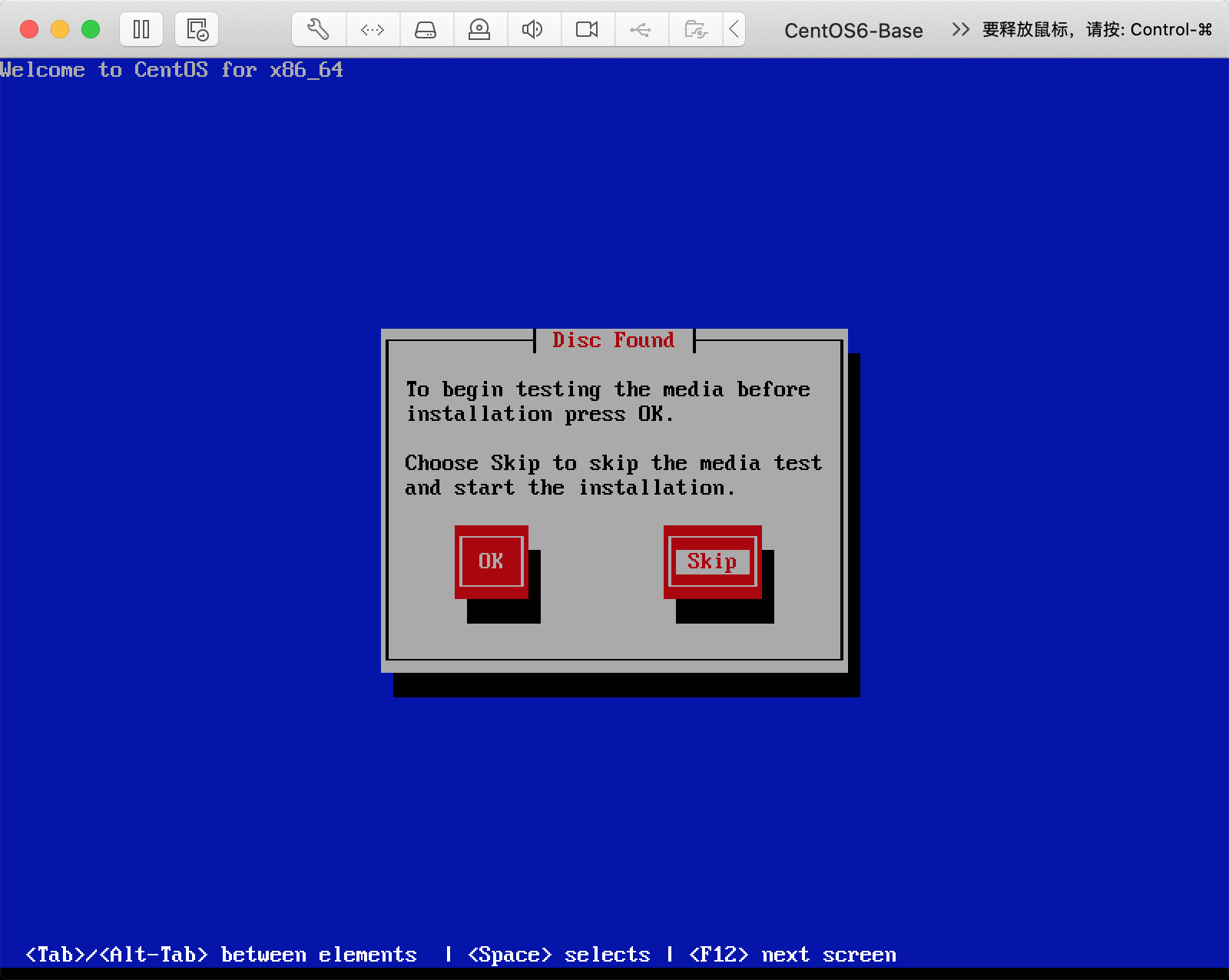Viewport: 1229px width, 980px height.
Task: Open the snapshot manager icon
Action: point(197,30)
